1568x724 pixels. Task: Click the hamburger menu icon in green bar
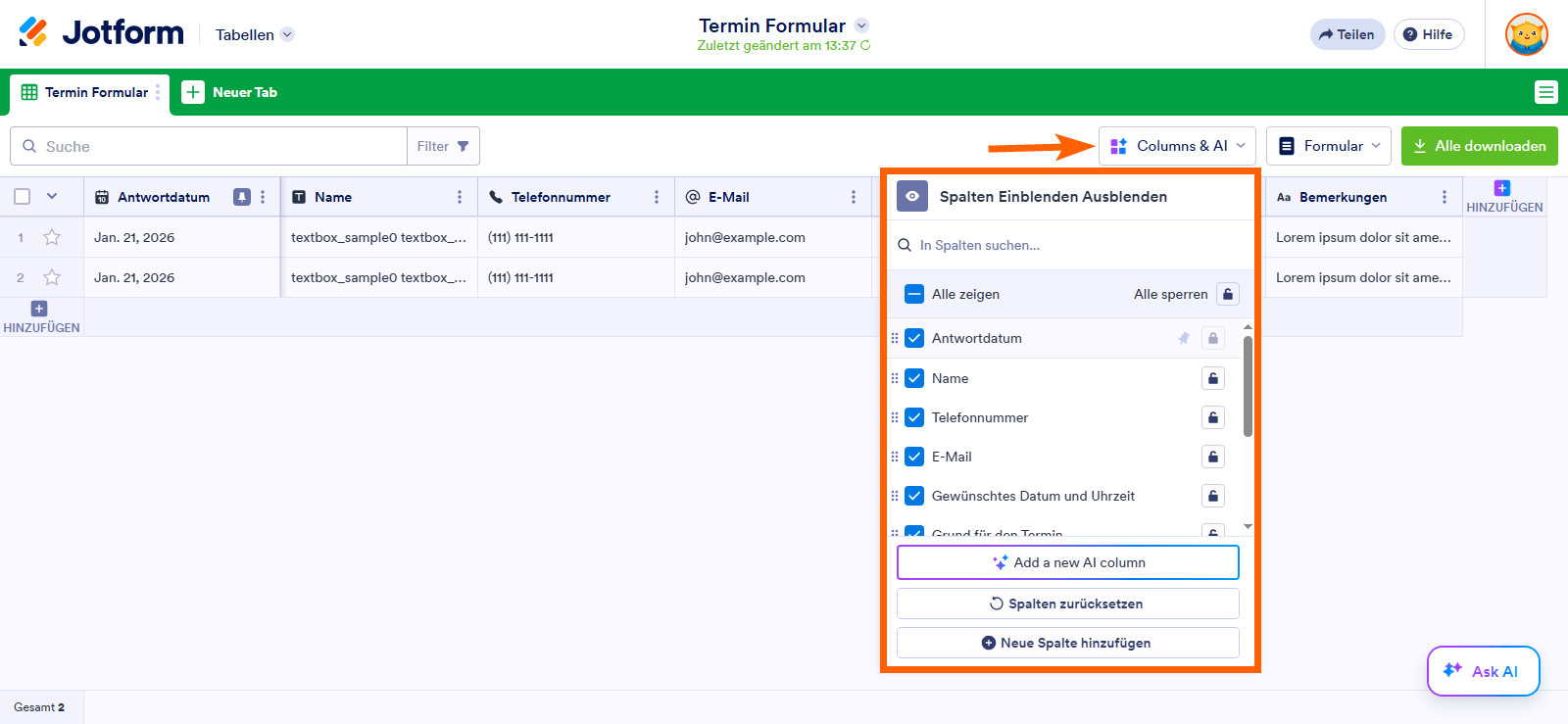pos(1545,92)
